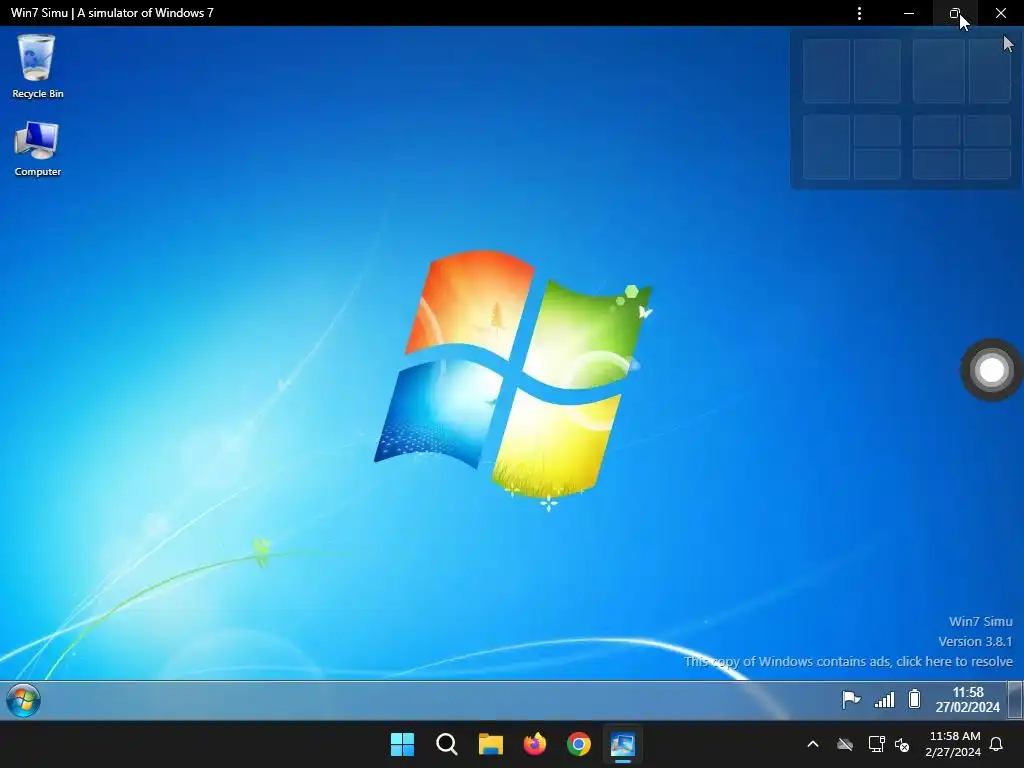
Task: Click the Win7 Simu app taskbar icon
Action: pos(622,744)
